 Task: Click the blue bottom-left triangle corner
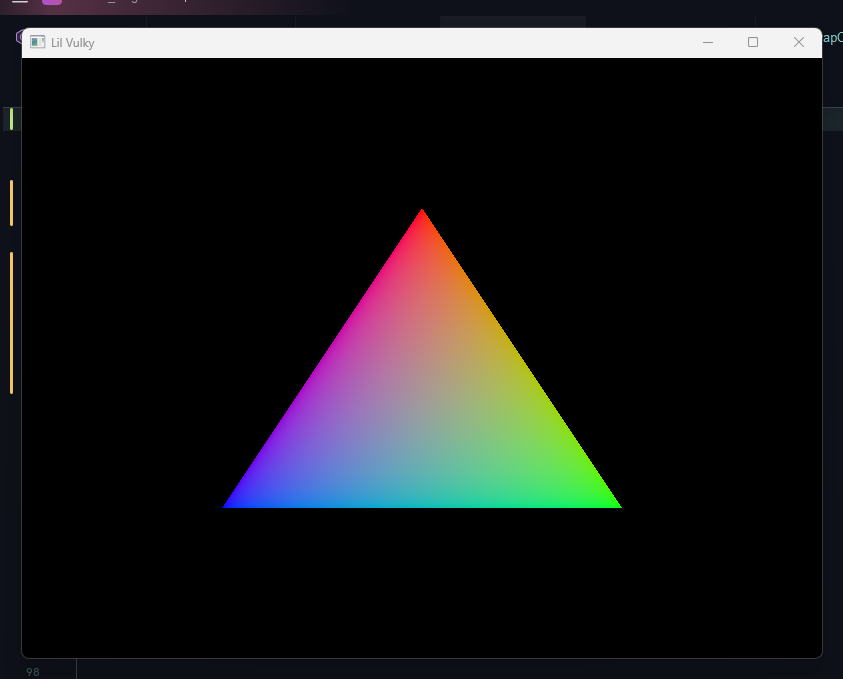(230, 503)
